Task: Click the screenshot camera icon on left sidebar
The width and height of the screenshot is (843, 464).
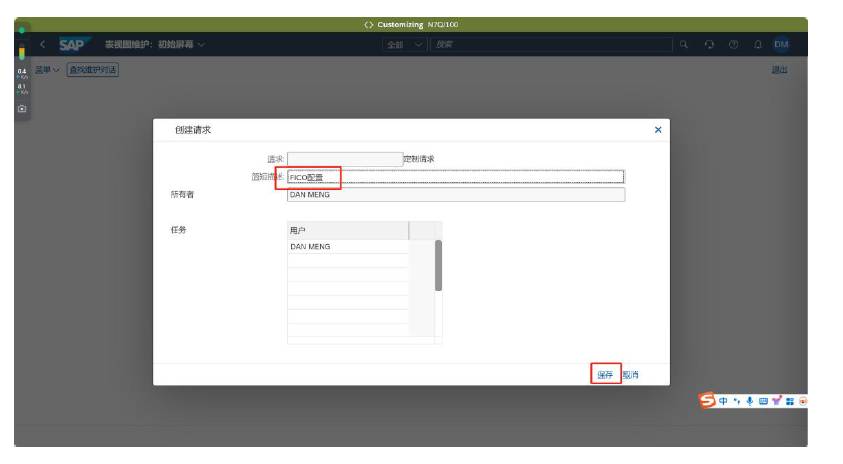Action: point(22,108)
